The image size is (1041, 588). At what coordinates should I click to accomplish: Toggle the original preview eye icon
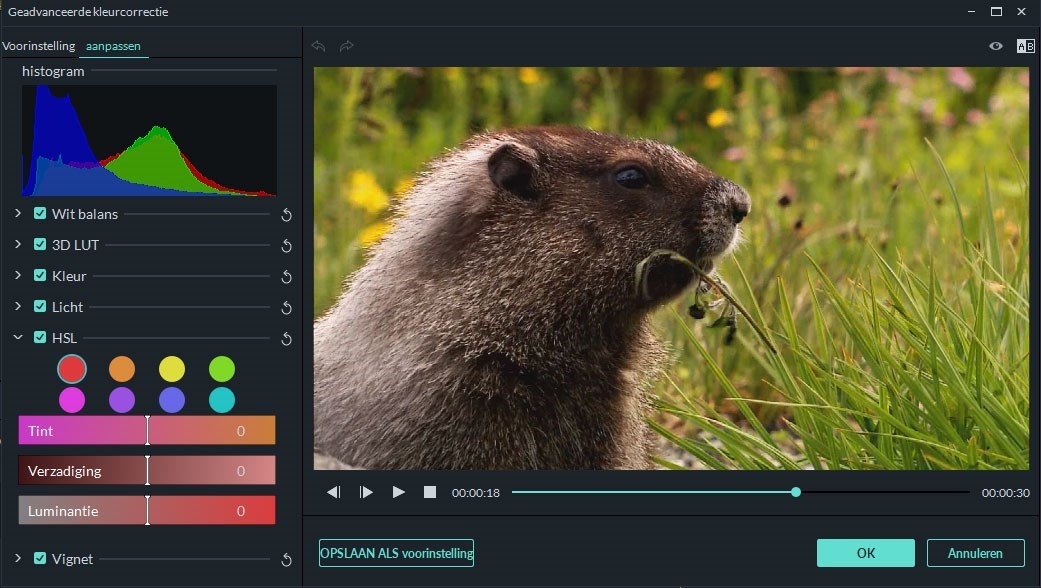pos(996,46)
